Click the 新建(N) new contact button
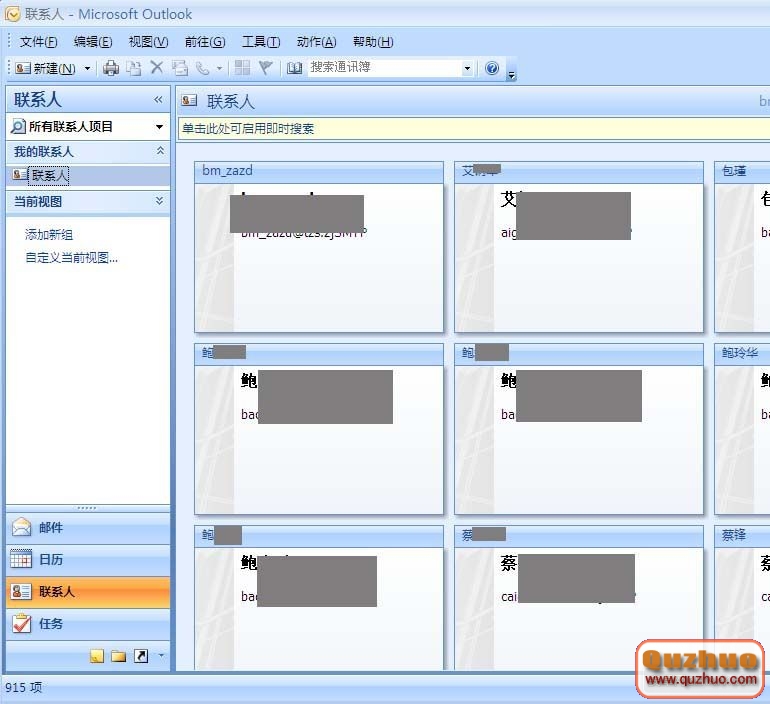The width and height of the screenshot is (770, 704). pos(45,68)
